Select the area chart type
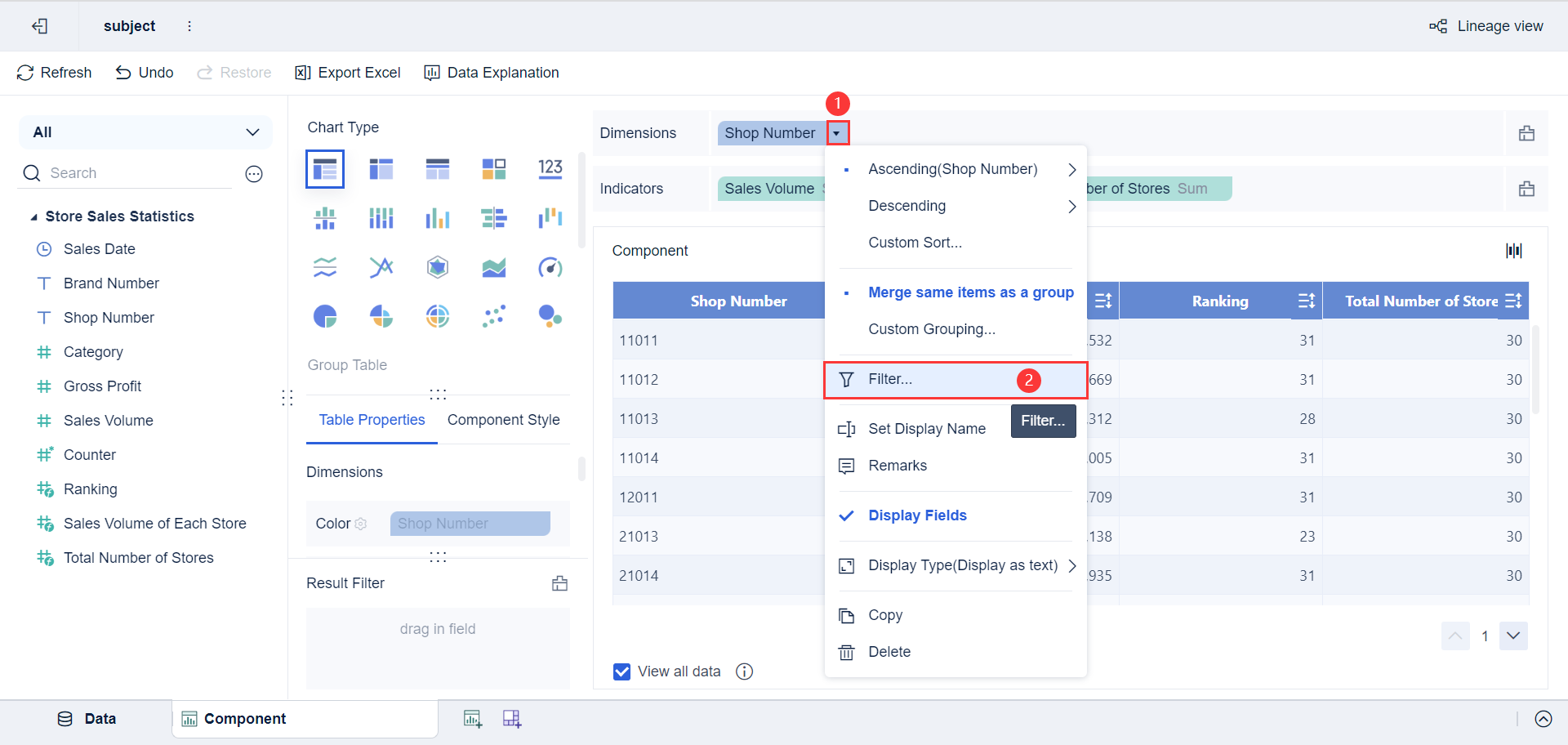 tap(493, 266)
